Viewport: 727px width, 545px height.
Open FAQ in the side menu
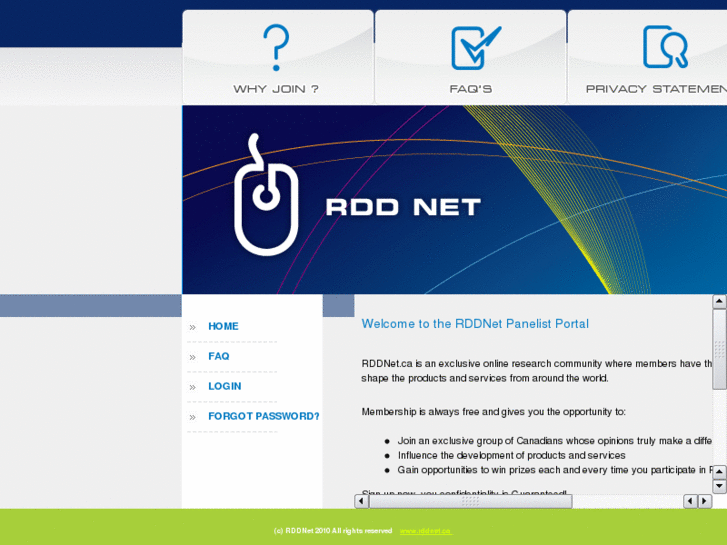point(218,356)
